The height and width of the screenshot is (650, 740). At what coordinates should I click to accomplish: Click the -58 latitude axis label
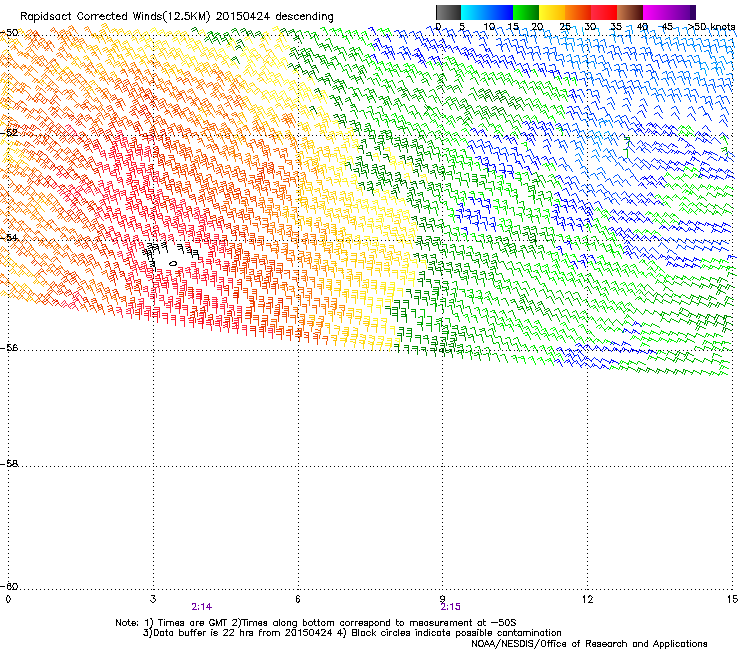[x=9, y=464]
